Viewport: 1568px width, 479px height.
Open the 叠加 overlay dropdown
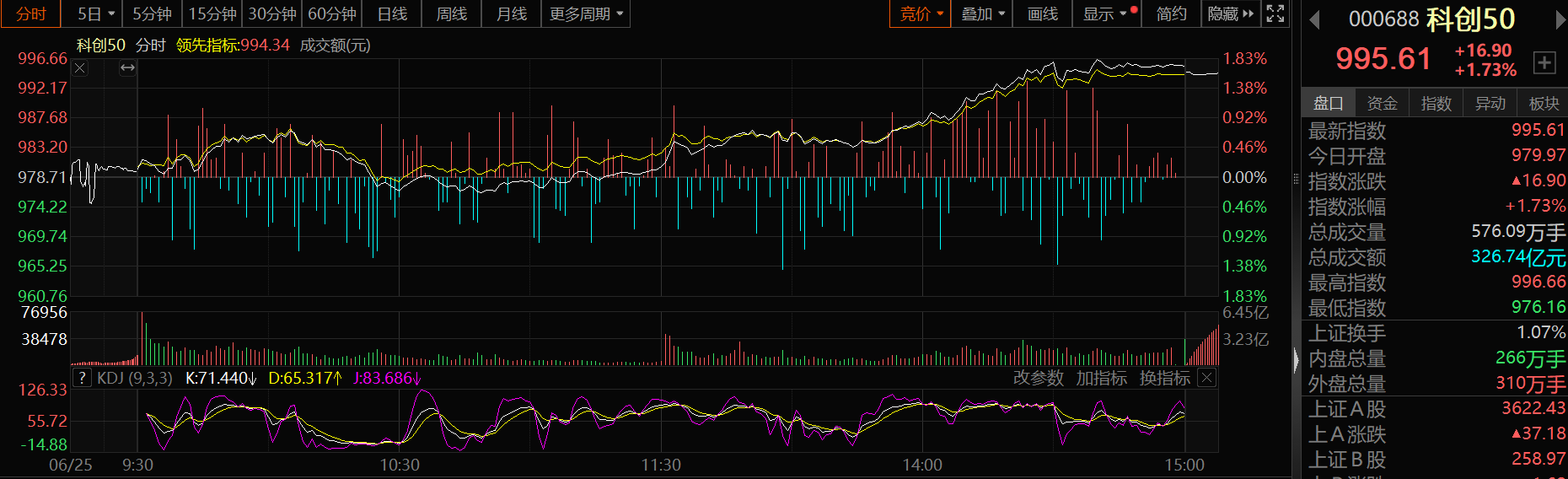tap(983, 13)
